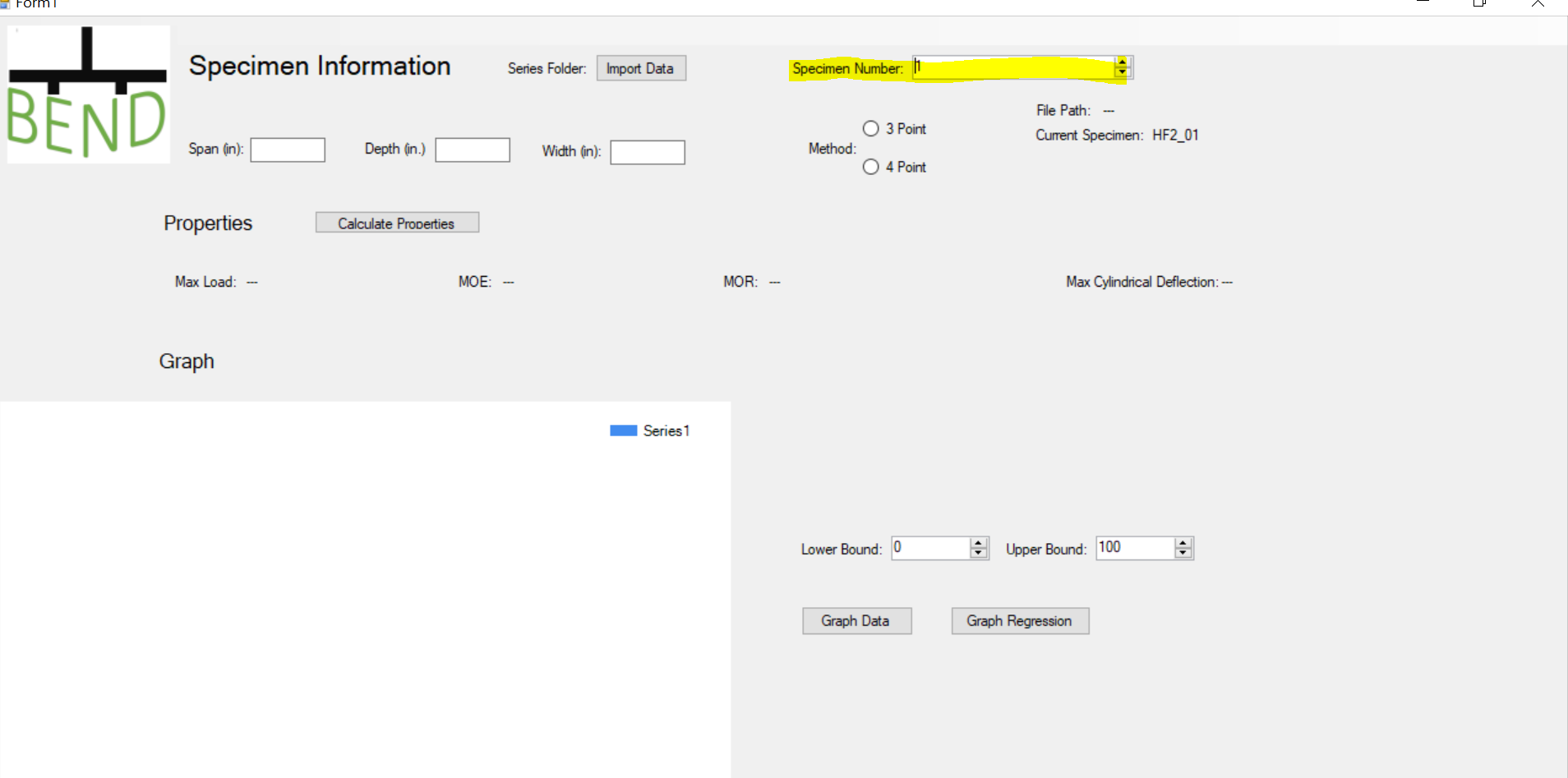Screen dimensions: 1568x778
Task: Click the Specimen Information heading
Action: point(320,66)
